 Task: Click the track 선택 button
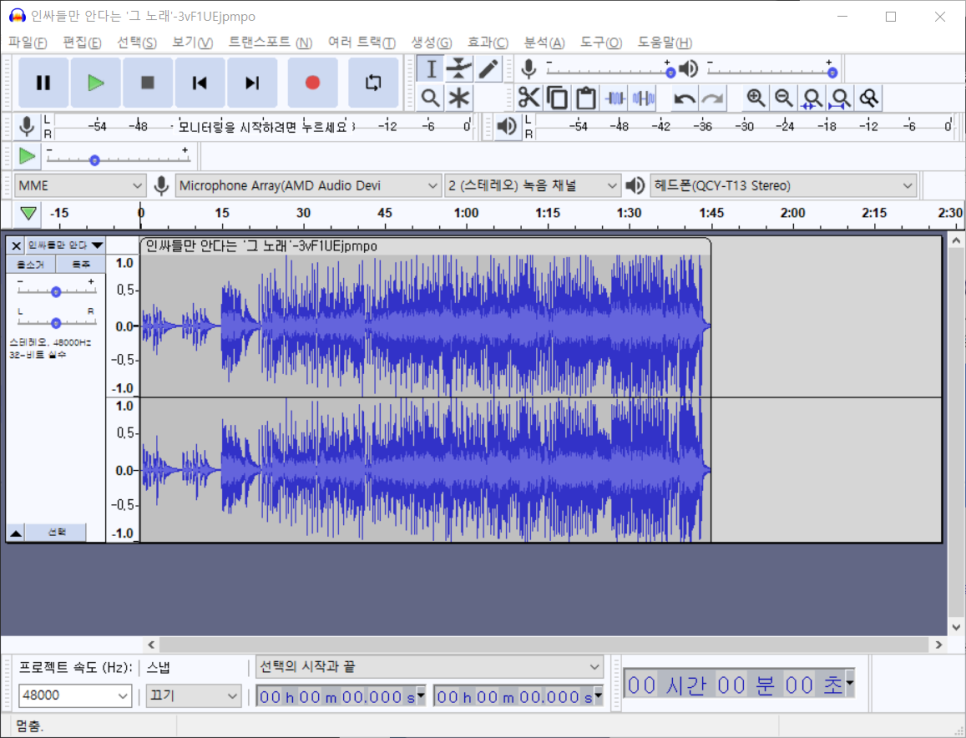coord(57,532)
